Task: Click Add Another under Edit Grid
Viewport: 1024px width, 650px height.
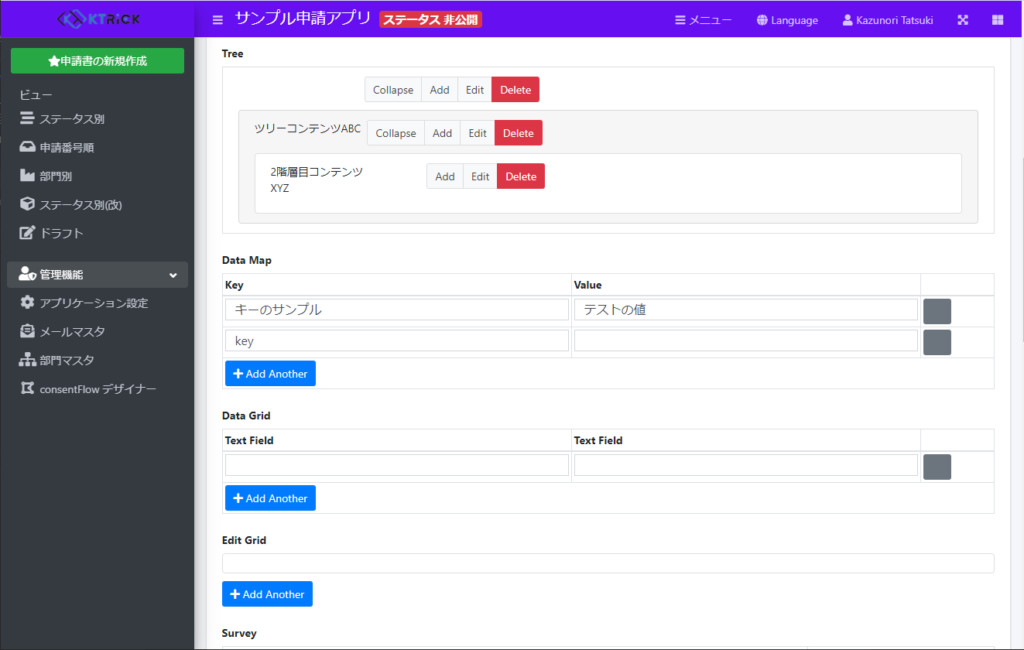Action: [x=267, y=594]
